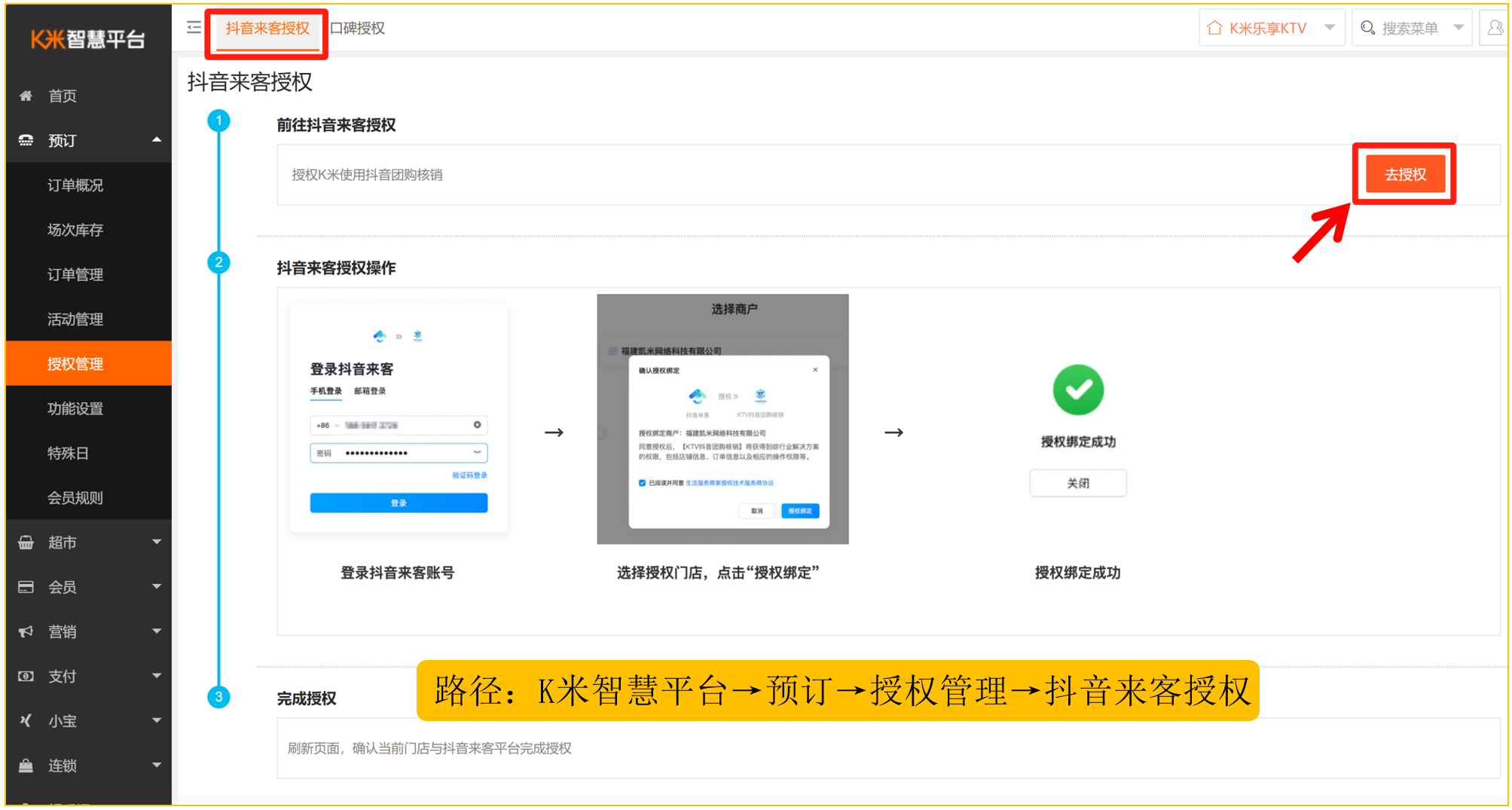The width and height of the screenshot is (1512, 810).
Task: Expand the 营销 sidebar section arrow
Action: pyautogui.click(x=157, y=631)
